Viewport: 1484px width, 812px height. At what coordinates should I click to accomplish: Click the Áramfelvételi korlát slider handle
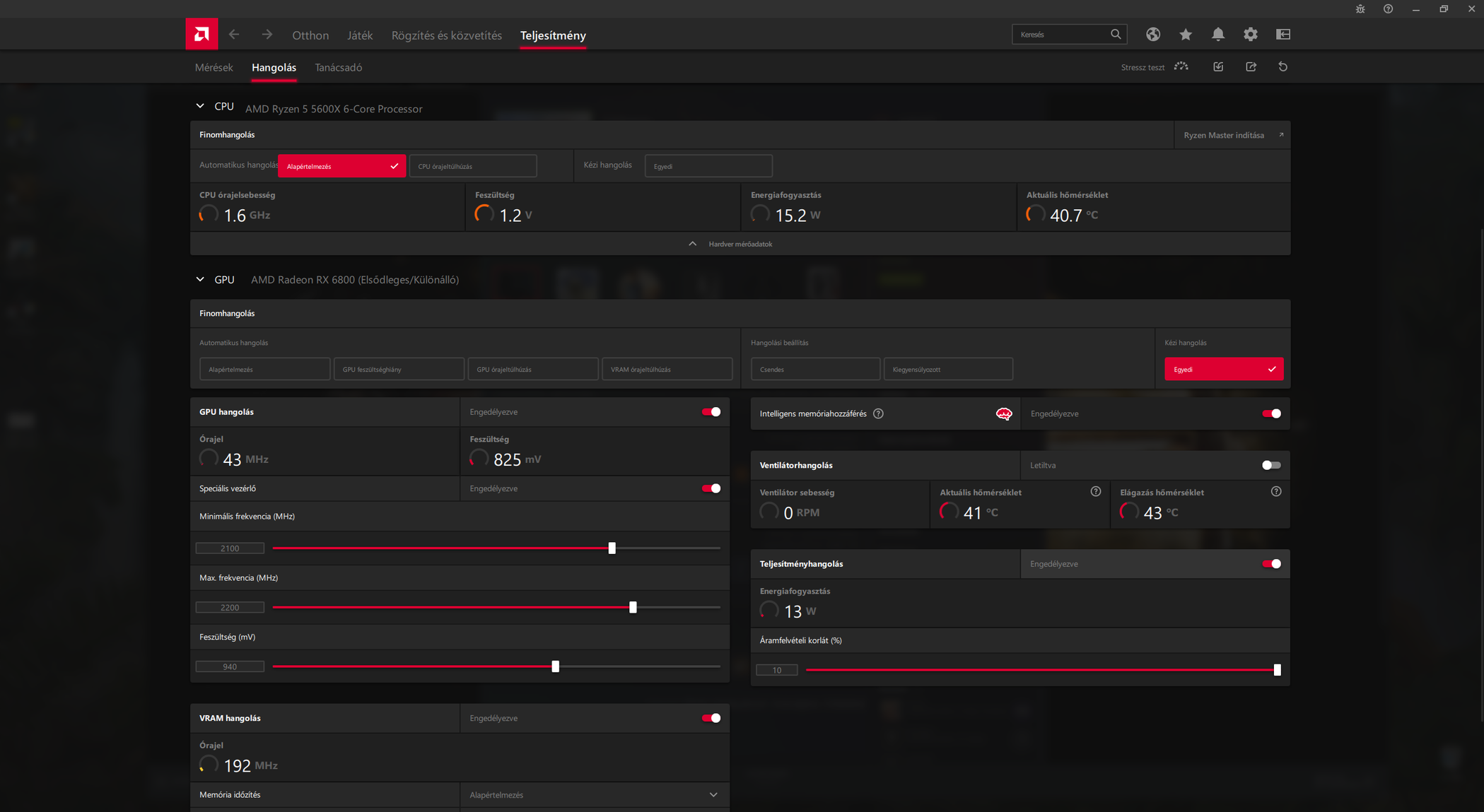pos(1277,670)
